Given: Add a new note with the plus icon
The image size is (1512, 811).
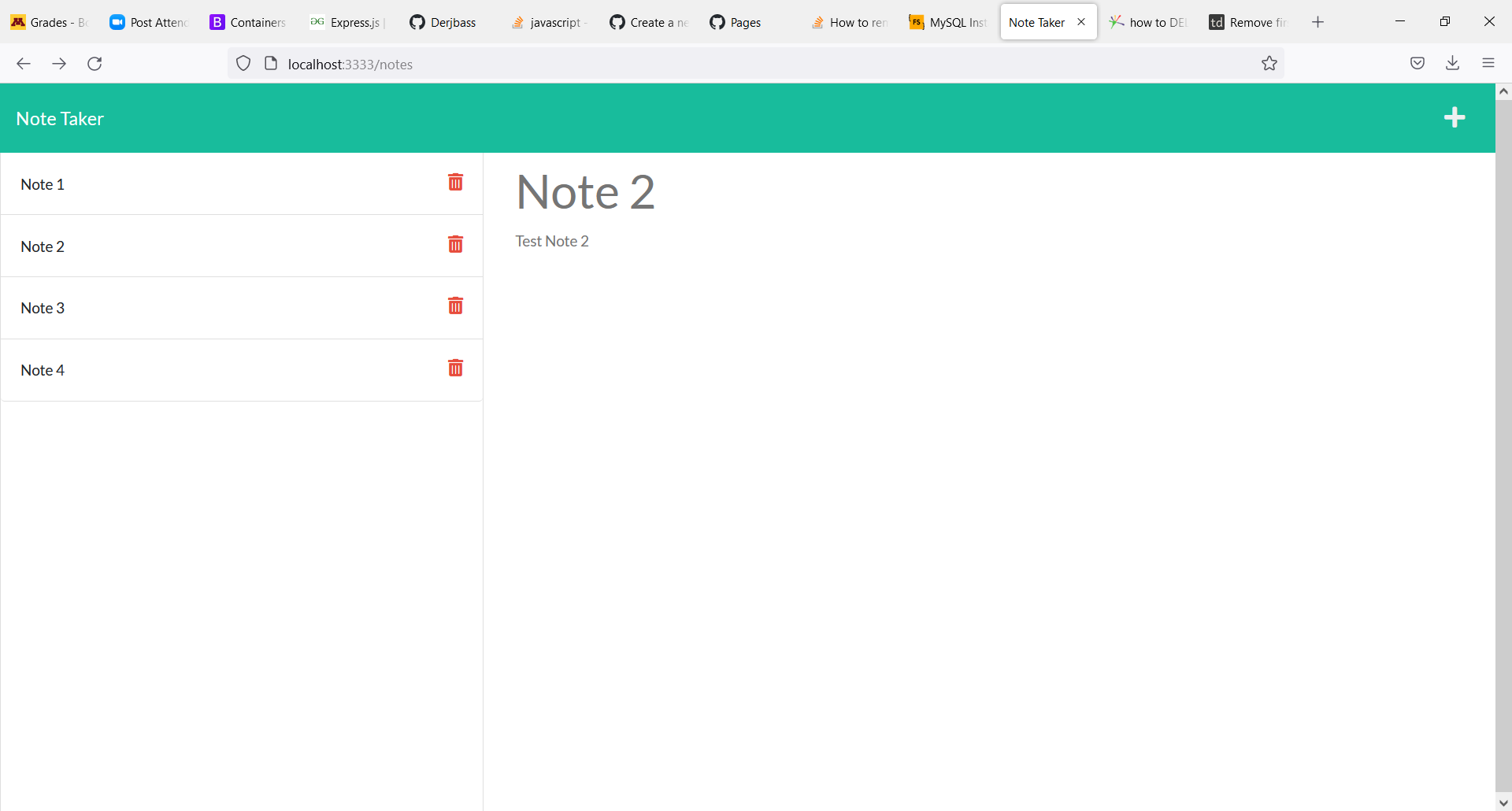Looking at the screenshot, I should [x=1455, y=117].
